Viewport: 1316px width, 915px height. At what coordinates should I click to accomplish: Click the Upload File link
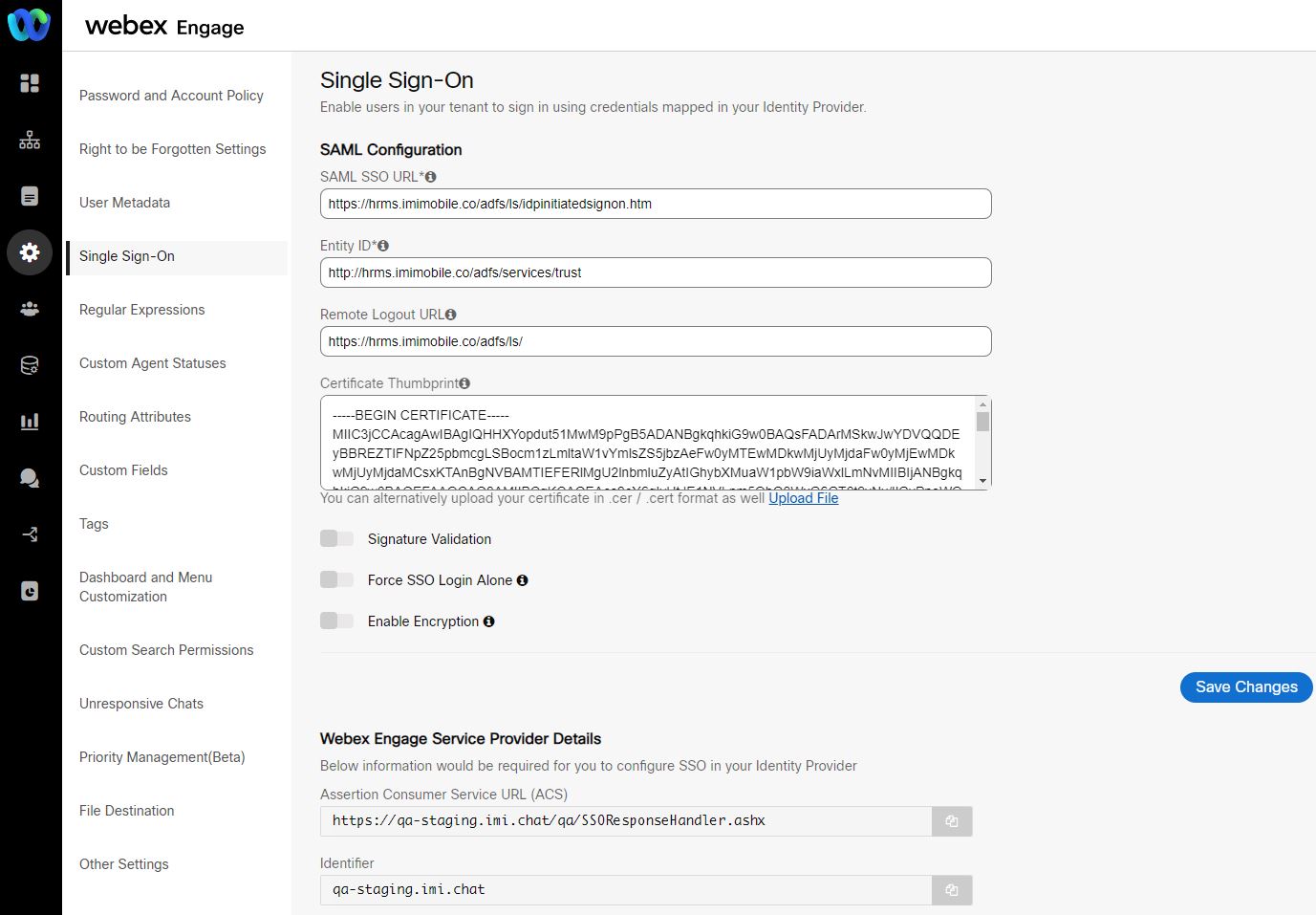pyautogui.click(x=804, y=498)
